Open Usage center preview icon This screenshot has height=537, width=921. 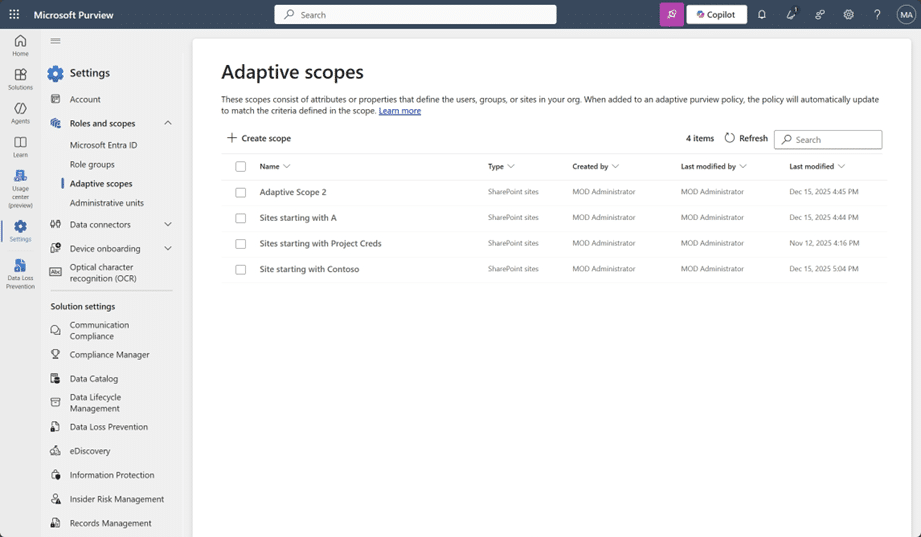click(20, 187)
